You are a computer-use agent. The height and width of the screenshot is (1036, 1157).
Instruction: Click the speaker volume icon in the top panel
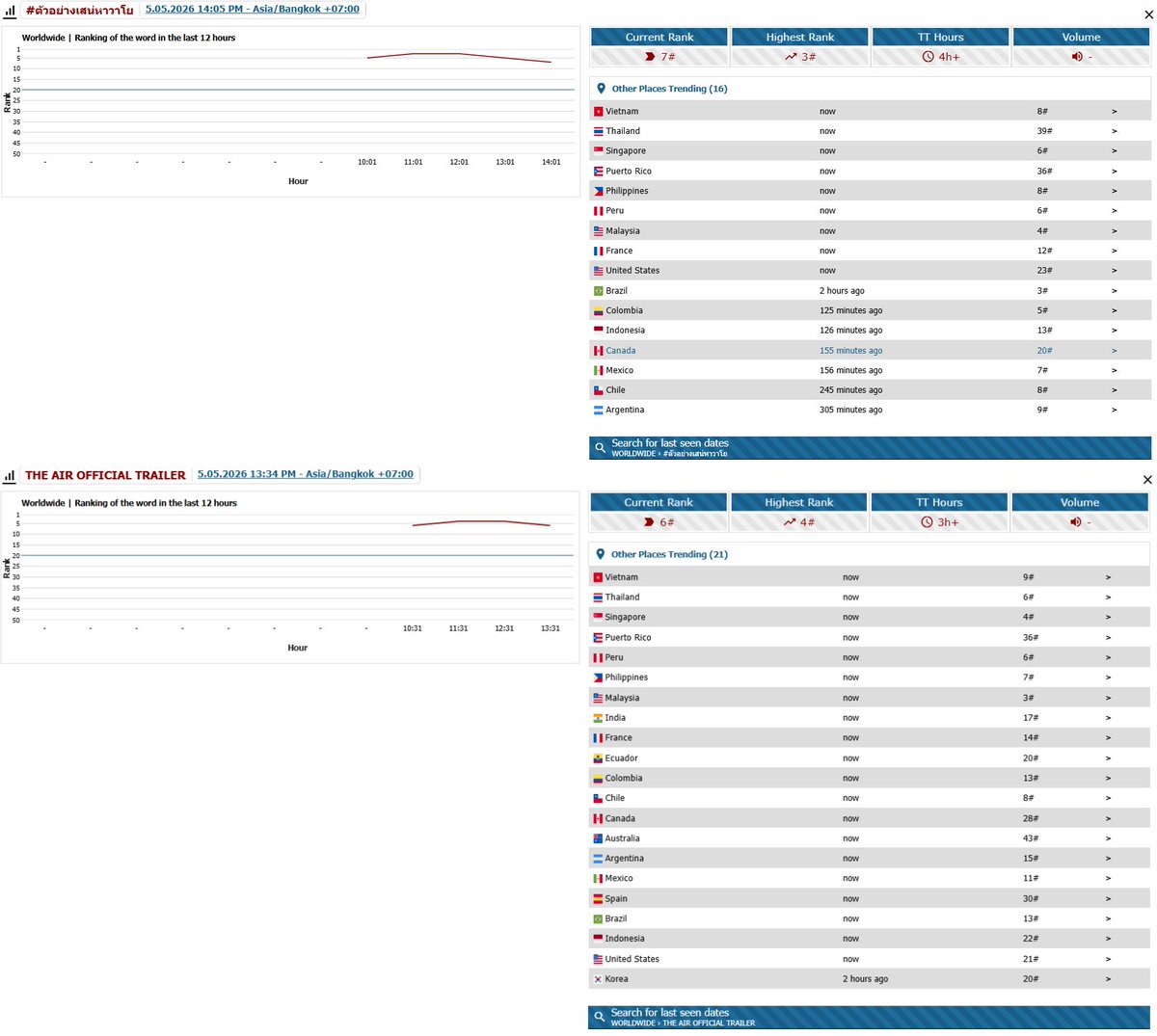[1077, 57]
